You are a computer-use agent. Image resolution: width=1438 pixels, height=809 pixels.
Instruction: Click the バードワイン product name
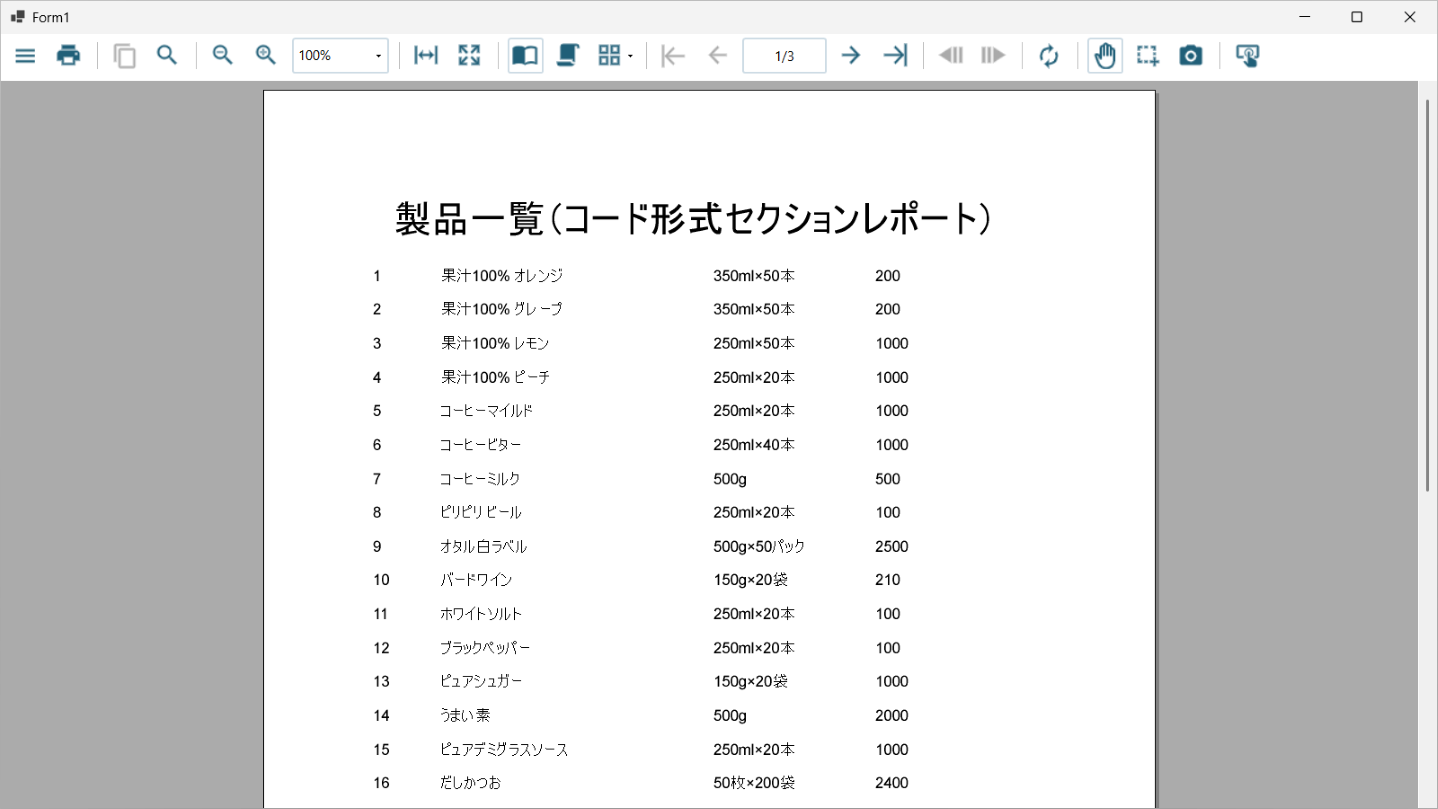(x=476, y=580)
